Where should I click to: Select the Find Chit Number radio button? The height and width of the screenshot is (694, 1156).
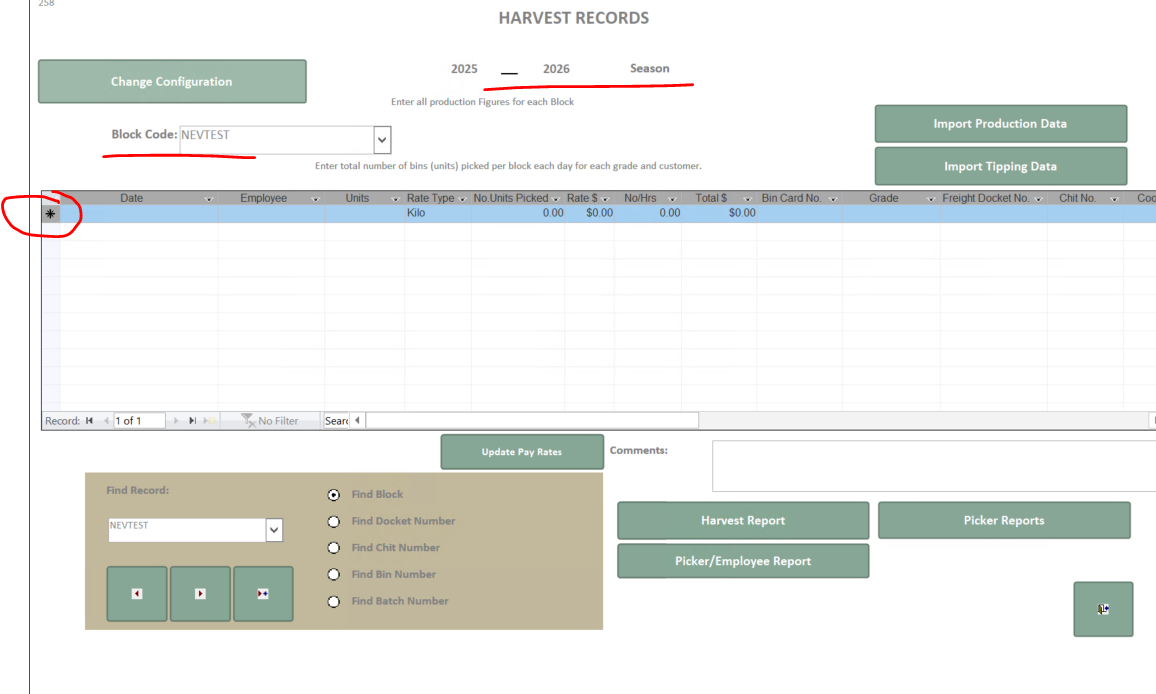333,548
